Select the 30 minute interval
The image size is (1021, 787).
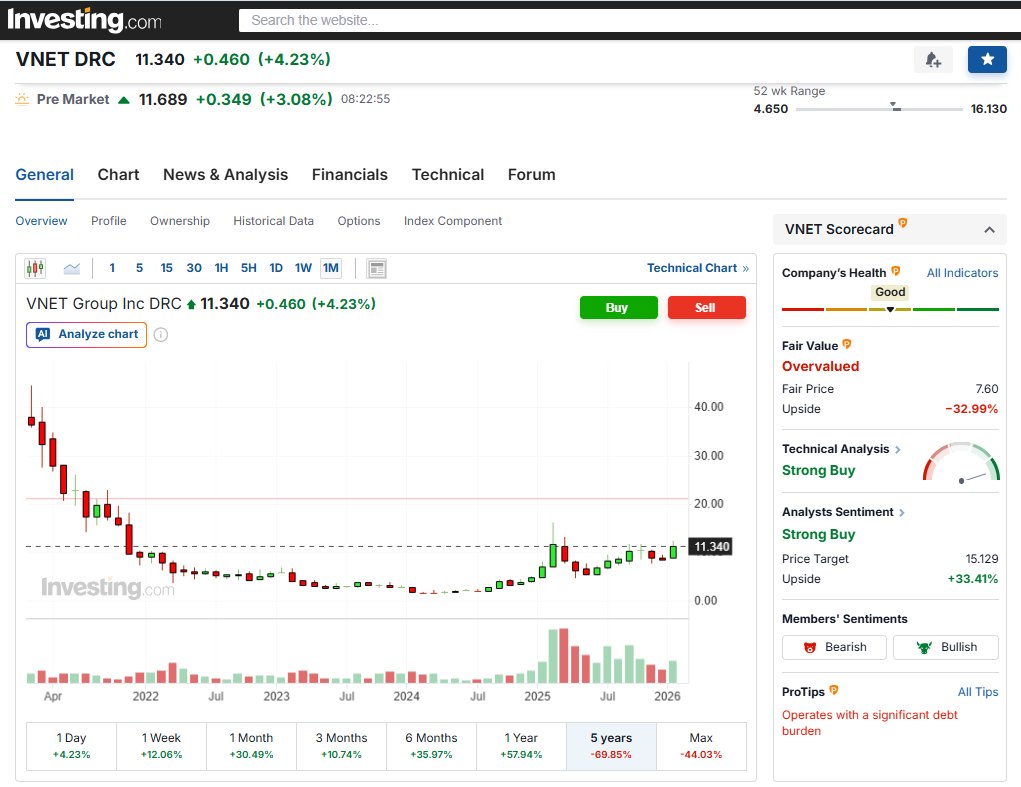(194, 268)
